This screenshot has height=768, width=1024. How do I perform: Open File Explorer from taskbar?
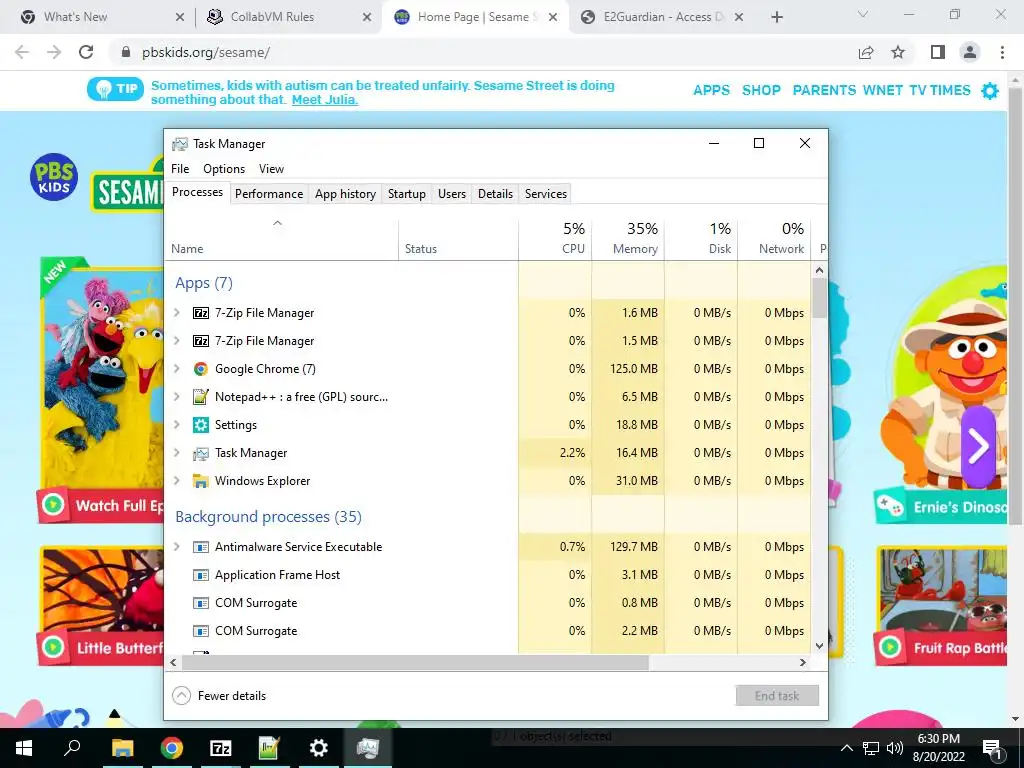[x=122, y=748]
